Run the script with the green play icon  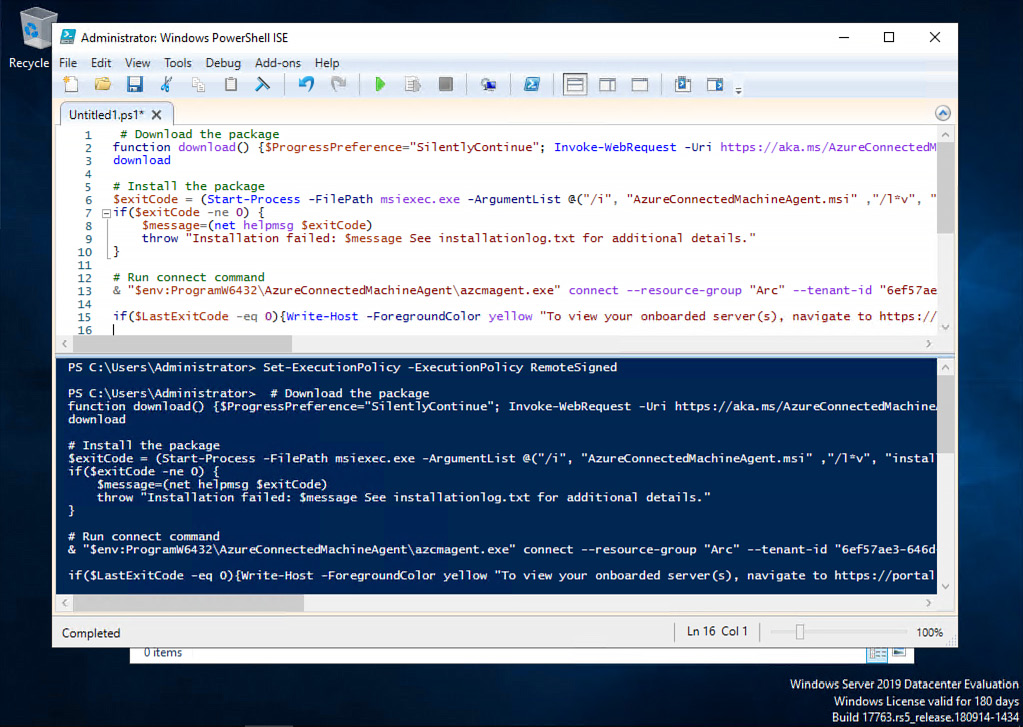[x=380, y=85]
